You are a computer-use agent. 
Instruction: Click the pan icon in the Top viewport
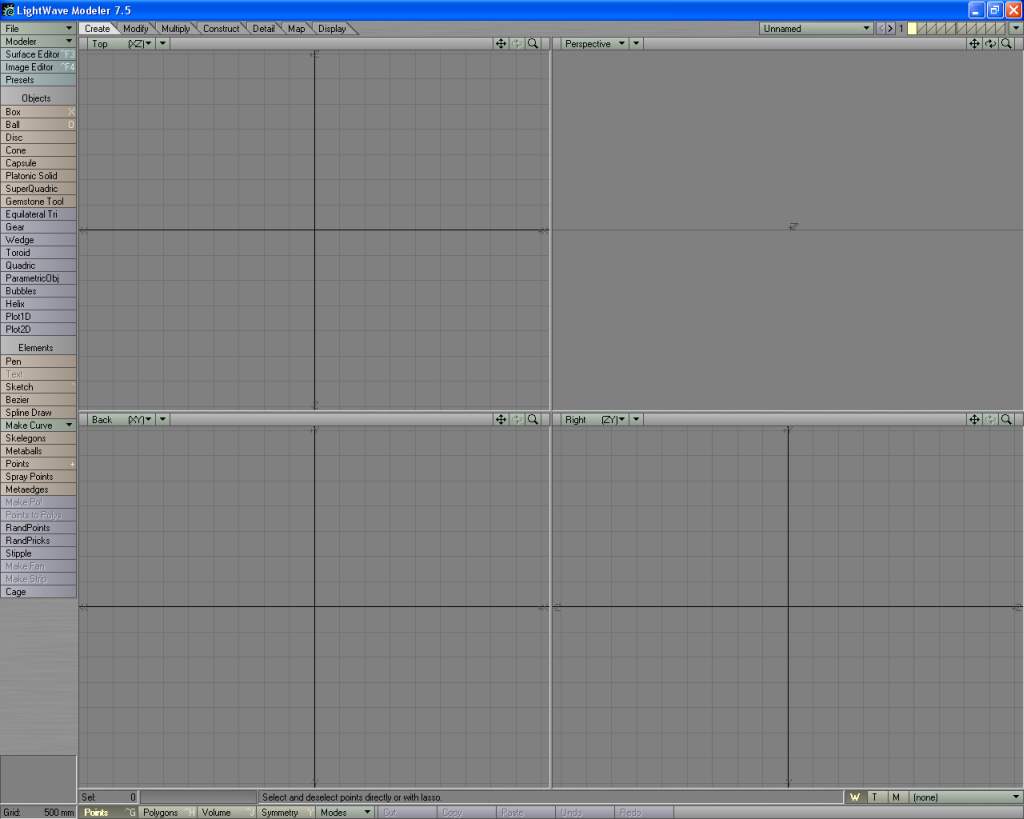pos(501,44)
